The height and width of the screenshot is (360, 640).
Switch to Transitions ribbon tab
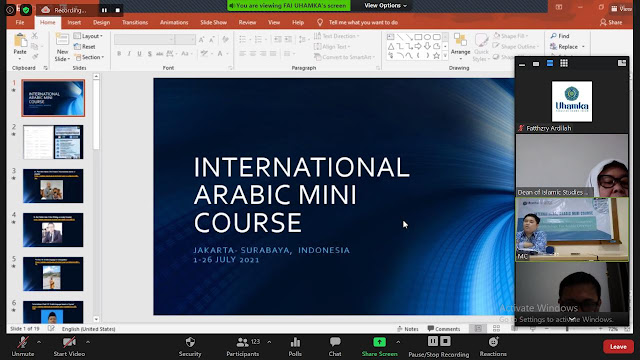click(x=135, y=22)
